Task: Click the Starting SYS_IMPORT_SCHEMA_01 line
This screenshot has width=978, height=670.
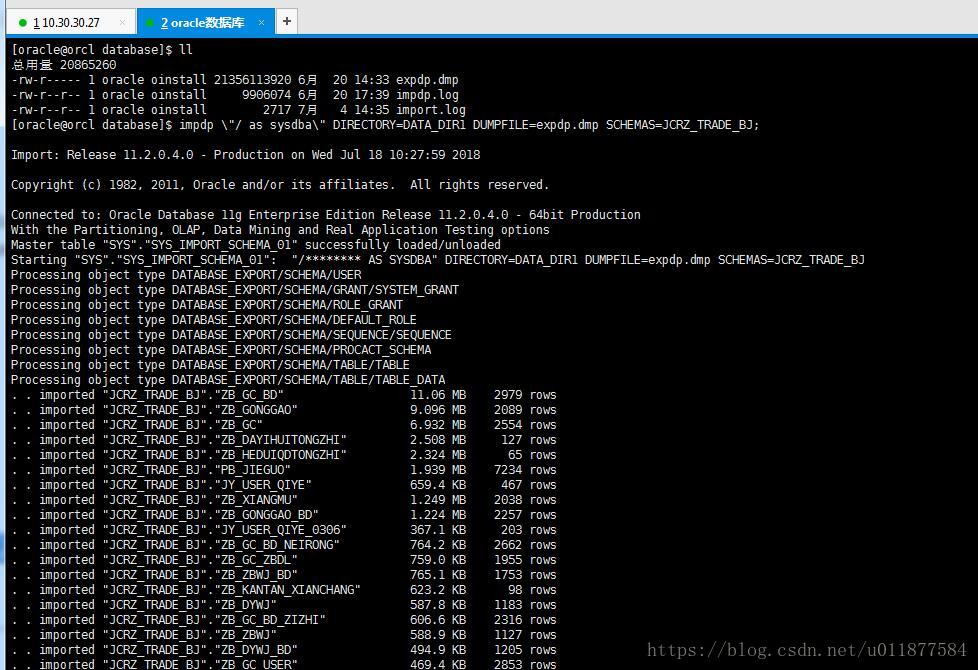Action: 438,260
